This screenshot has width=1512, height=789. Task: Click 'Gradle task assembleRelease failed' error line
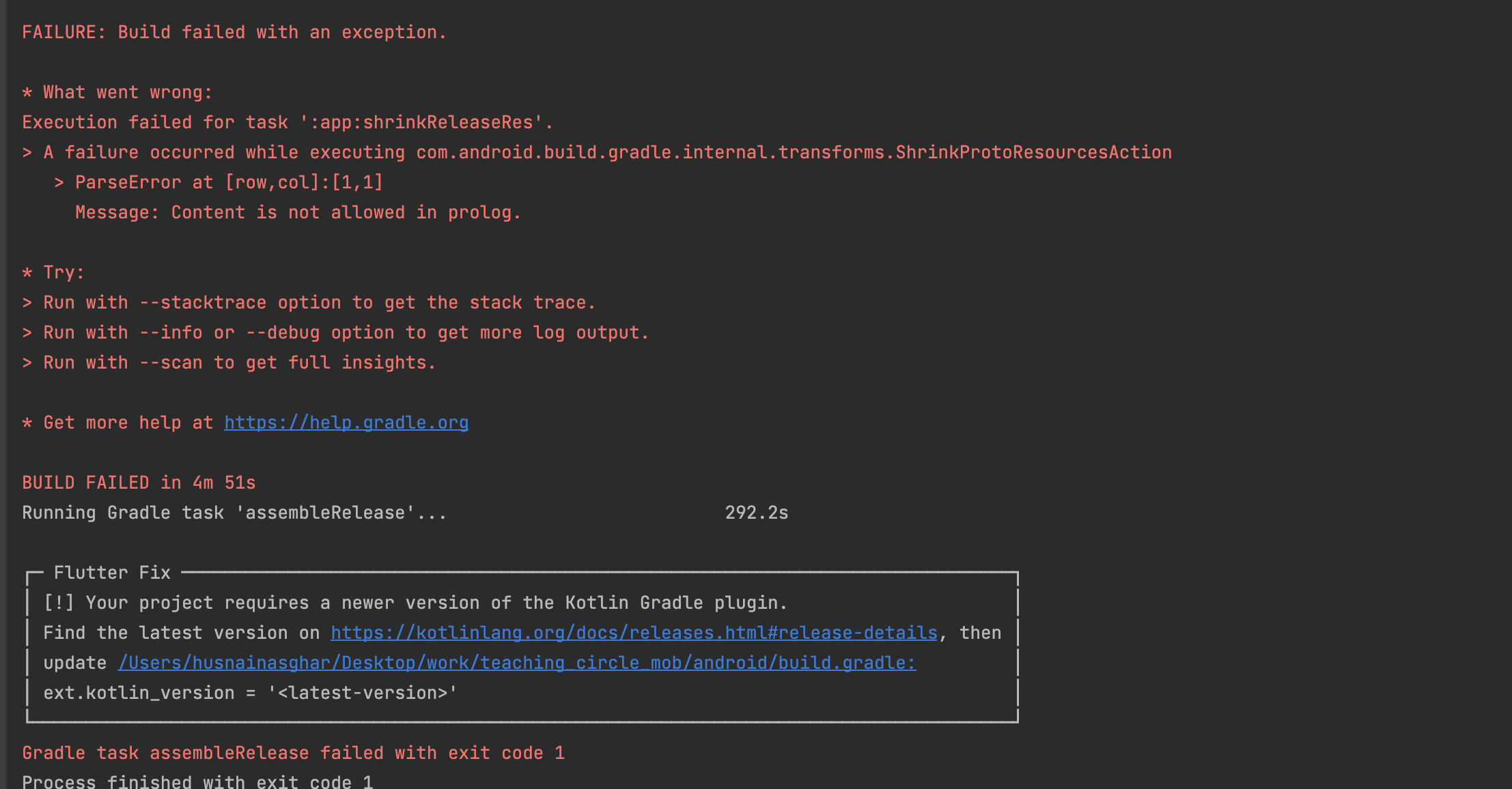click(x=293, y=754)
